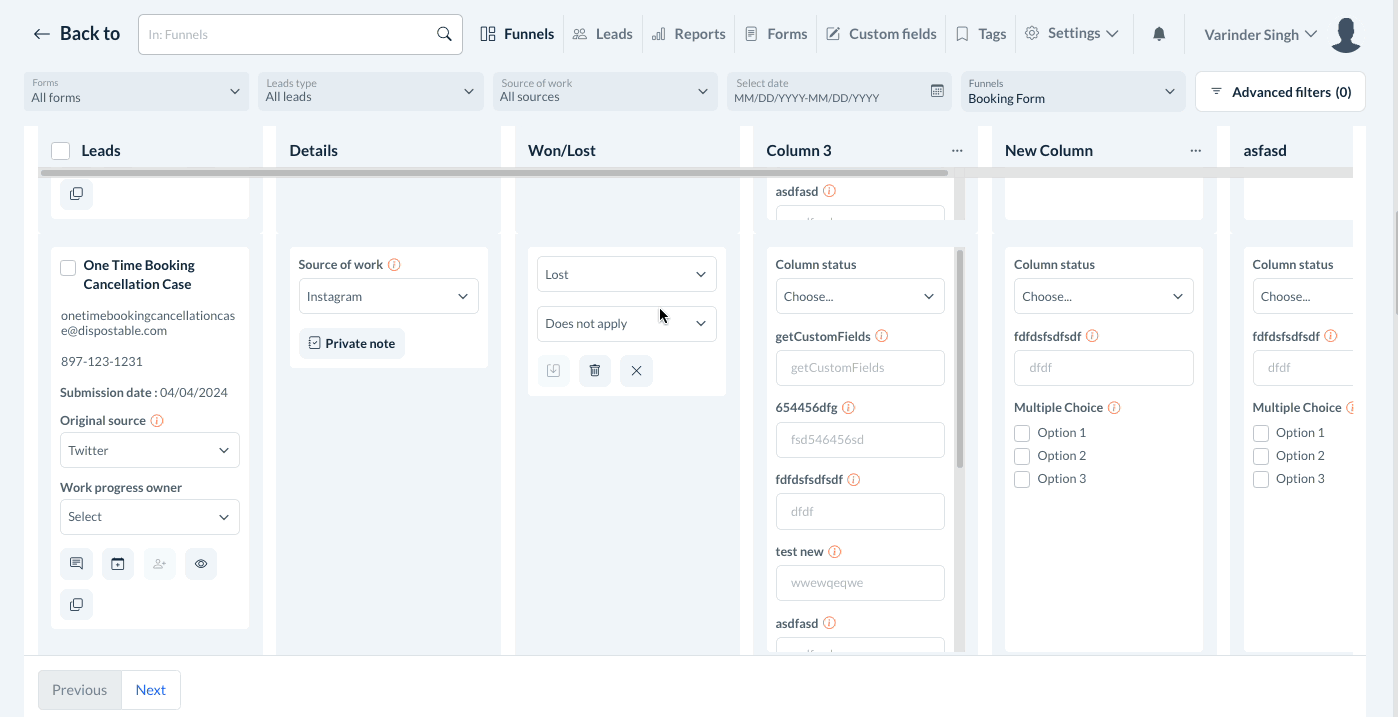The width and height of the screenshot is (1398, 717).
Task: Click info icon beside Multiple Choice in New Column
Action: coord(1114,408)
